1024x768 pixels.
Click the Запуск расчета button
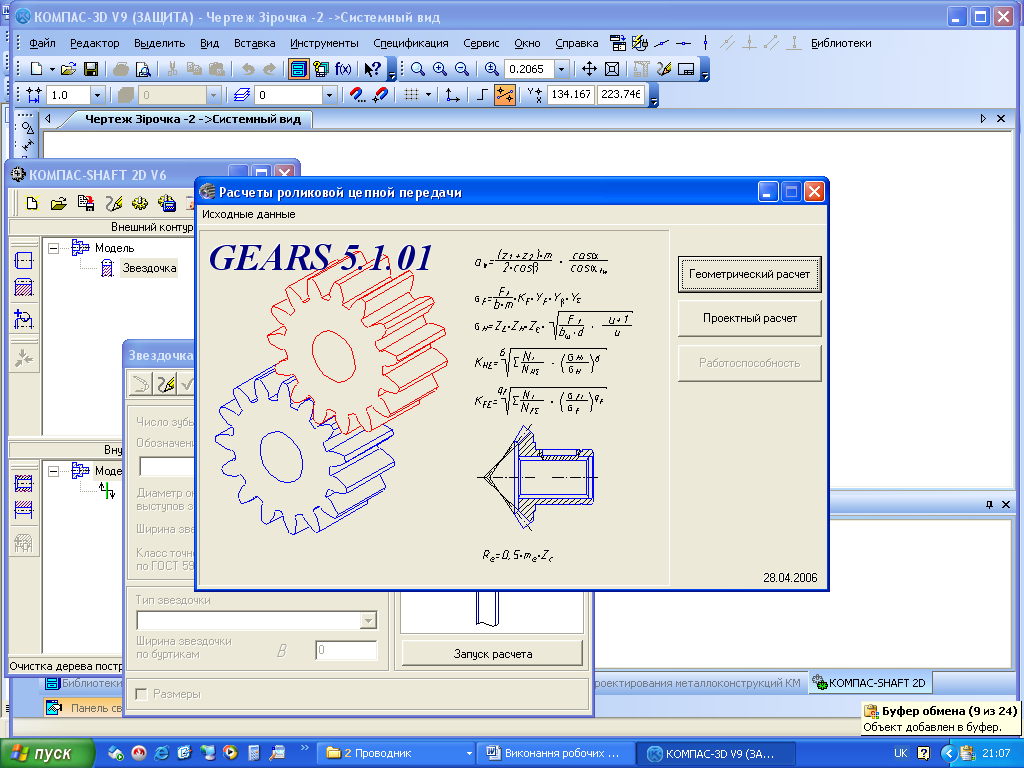492,654
